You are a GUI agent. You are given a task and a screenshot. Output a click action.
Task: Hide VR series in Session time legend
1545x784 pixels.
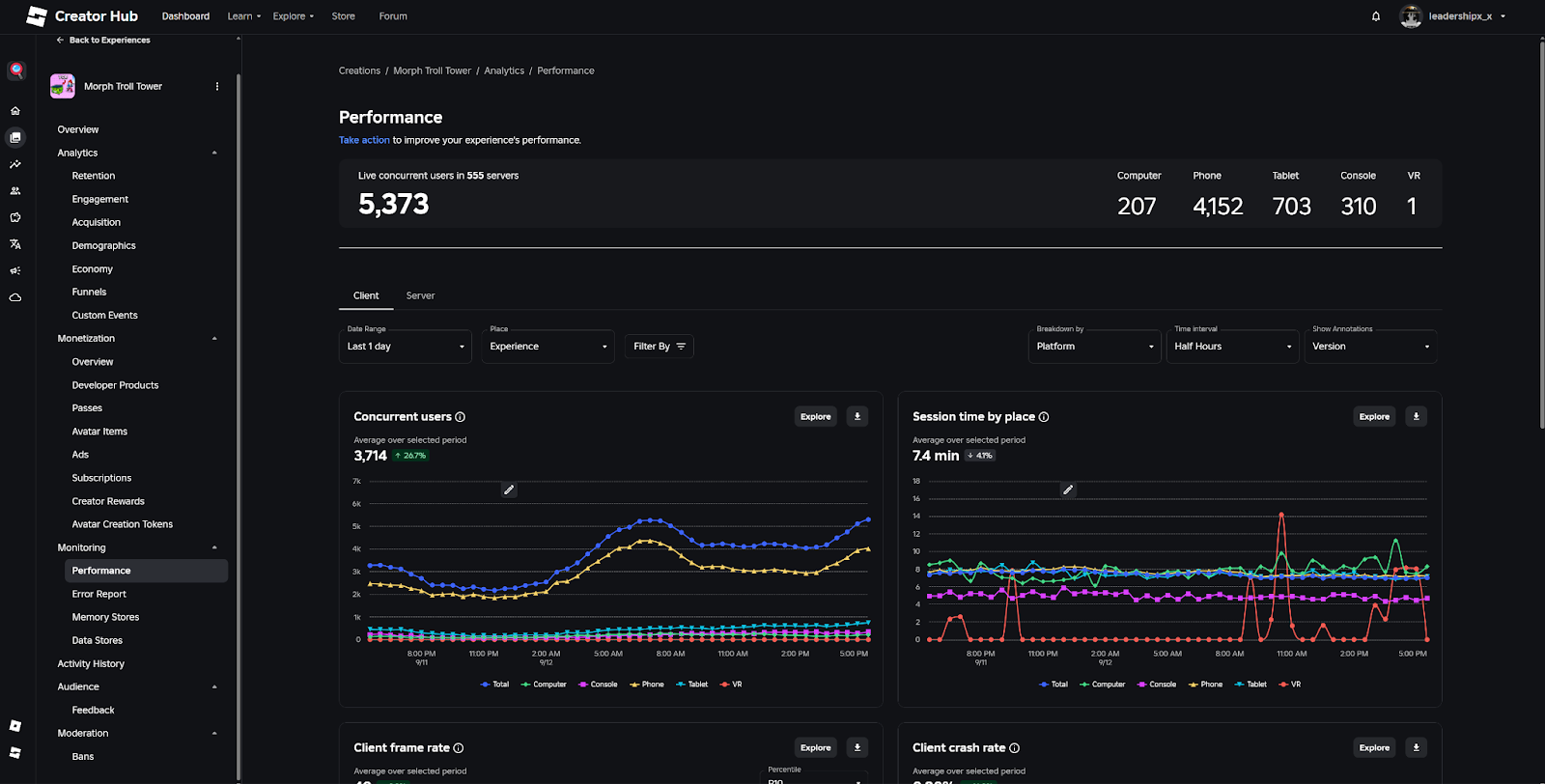[1290, 685]
